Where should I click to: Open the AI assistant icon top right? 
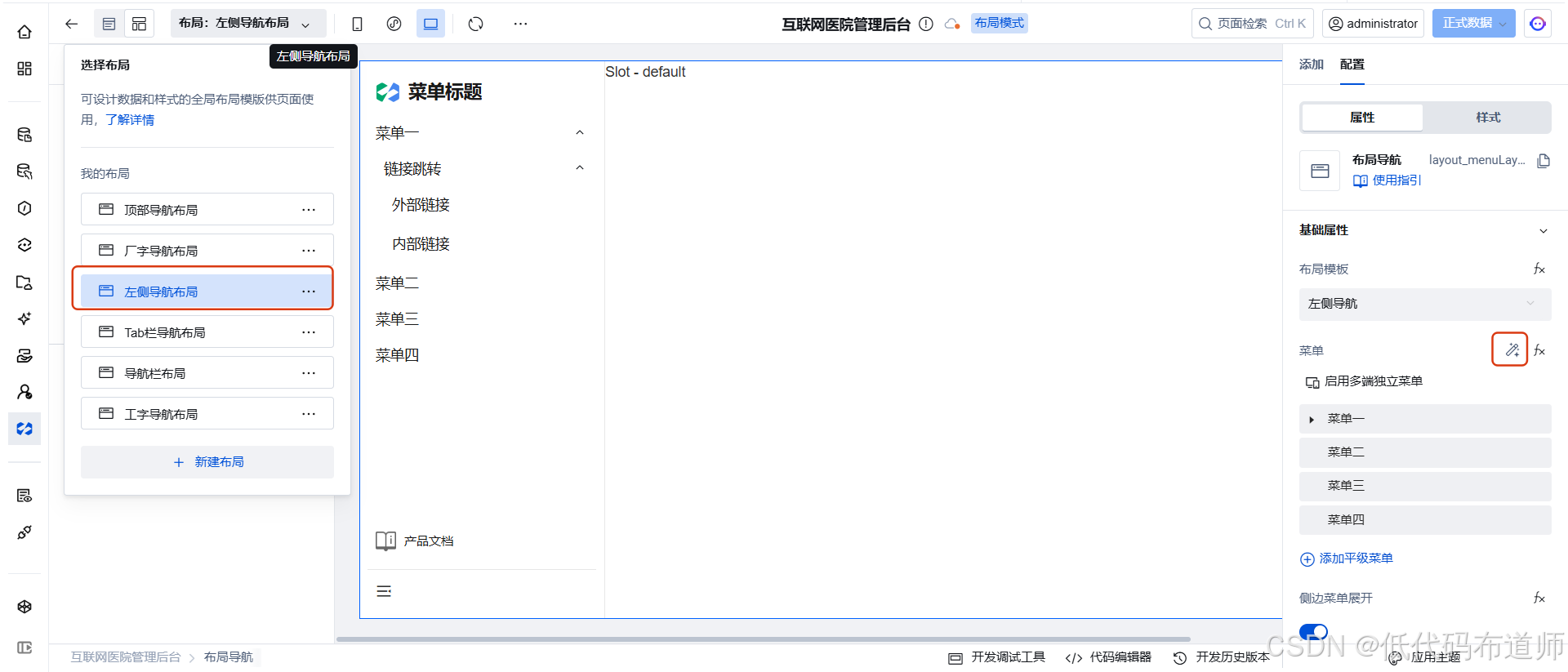coord(1538,24)
